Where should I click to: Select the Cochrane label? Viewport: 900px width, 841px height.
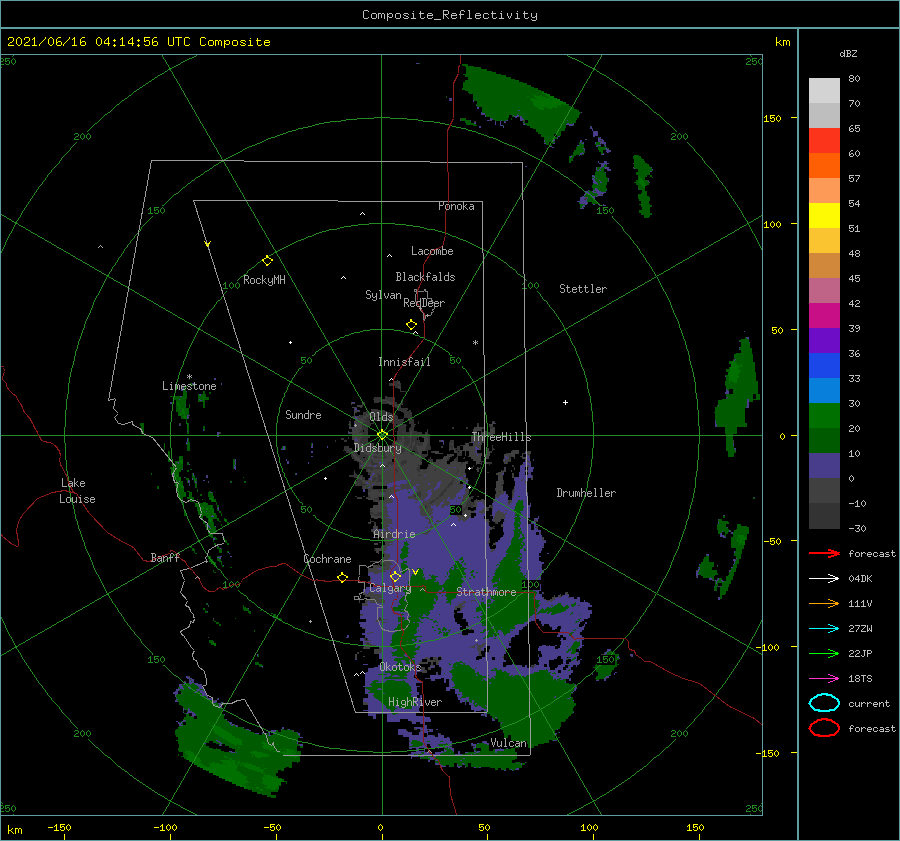click(x=327, y=559)
